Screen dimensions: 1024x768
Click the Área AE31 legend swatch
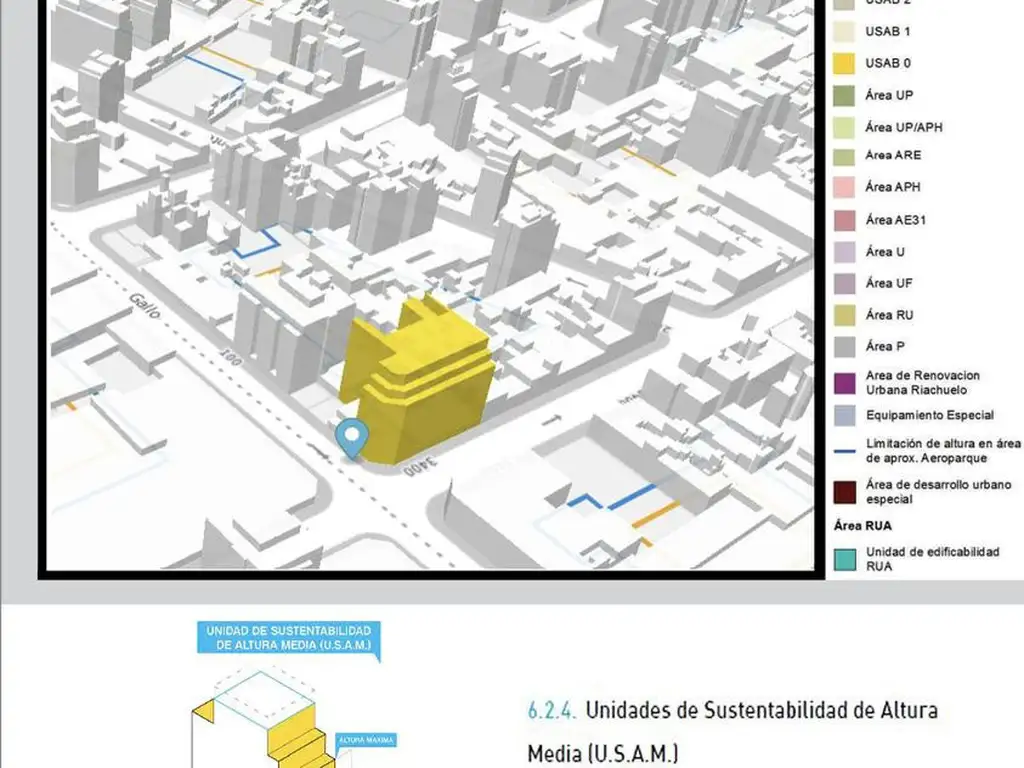(x=843, y=220)
